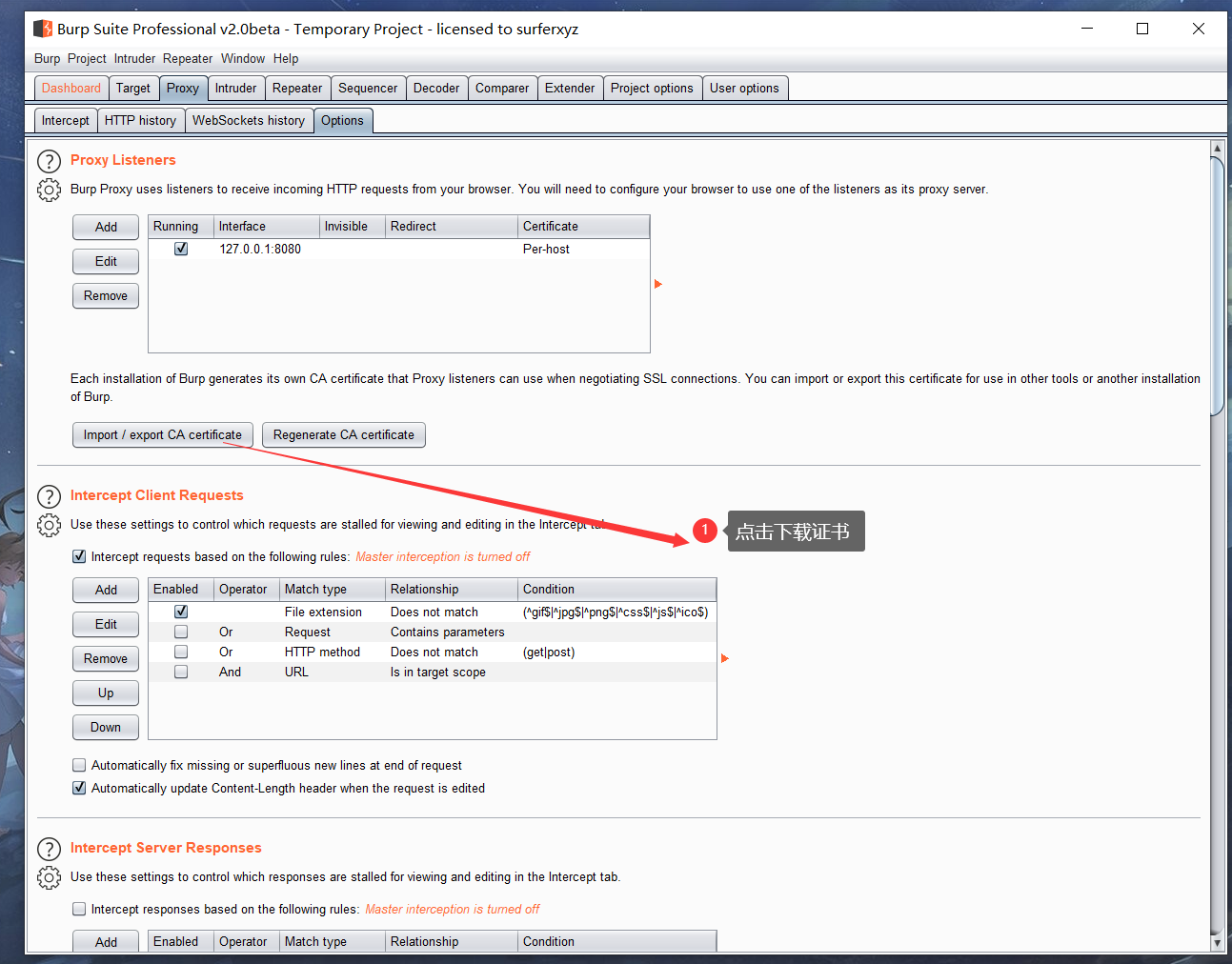Toggle Running checkbox for 127.0.0.1:8080 listener

(181, 249)
